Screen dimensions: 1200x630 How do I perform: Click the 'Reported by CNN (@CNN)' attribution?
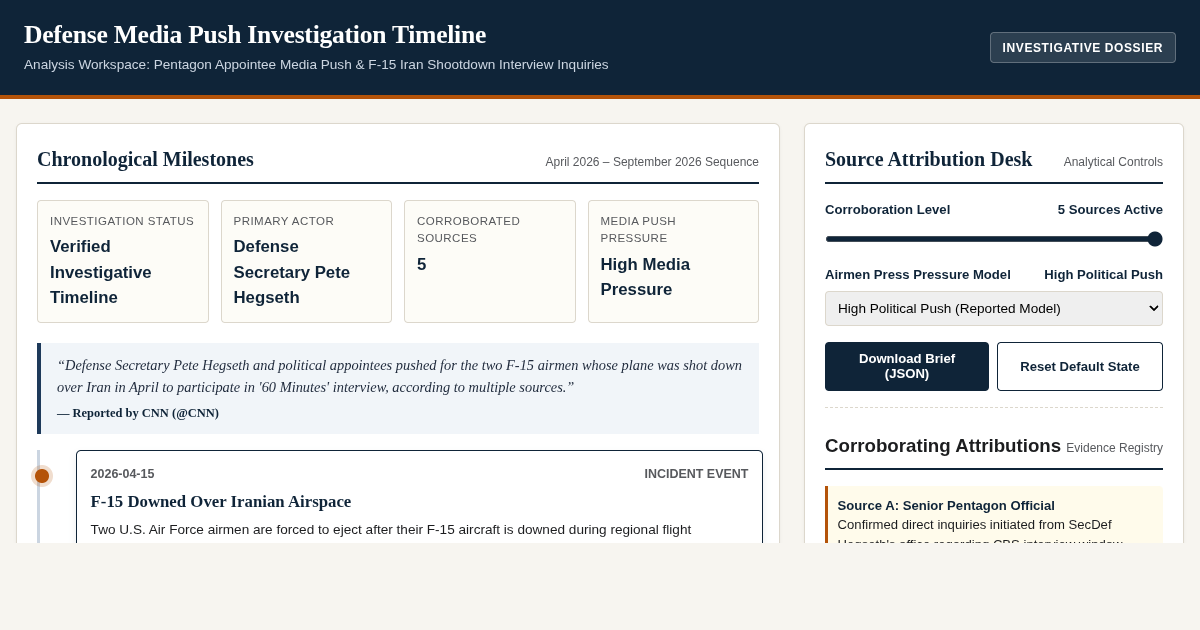point(138,413)
